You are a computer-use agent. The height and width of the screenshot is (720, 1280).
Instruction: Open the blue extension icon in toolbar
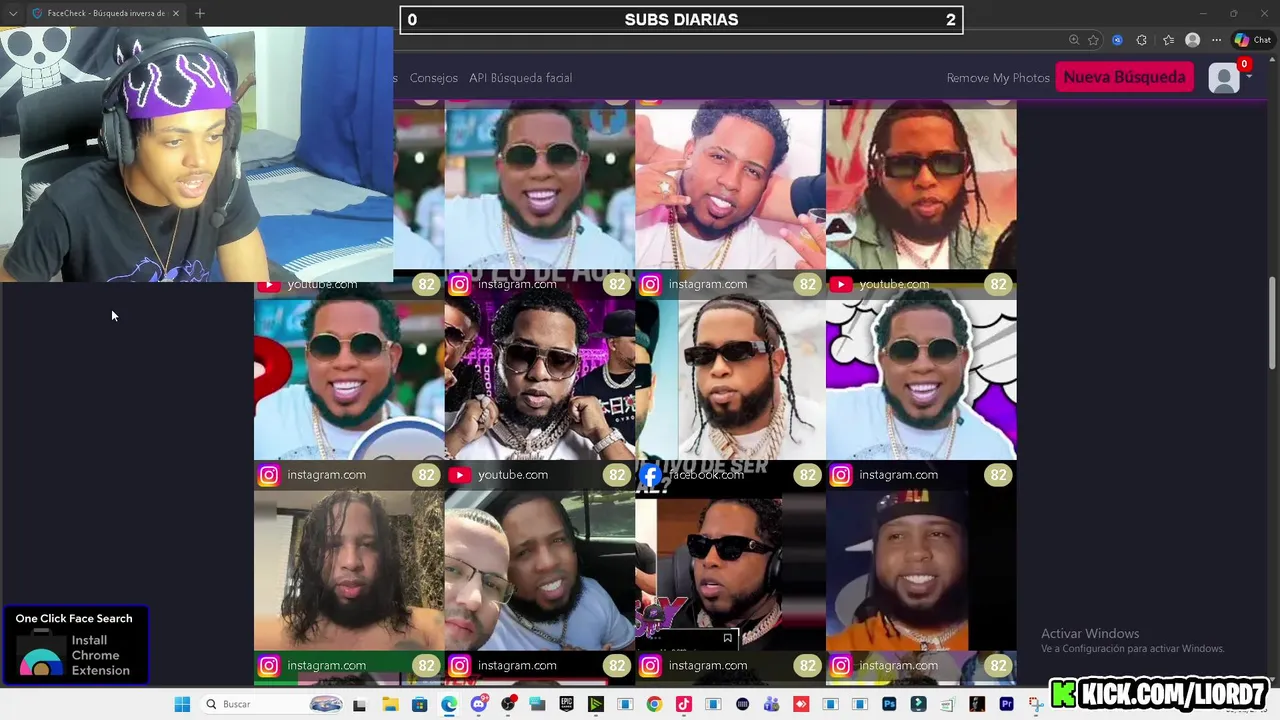click(x=1118, y=40)
